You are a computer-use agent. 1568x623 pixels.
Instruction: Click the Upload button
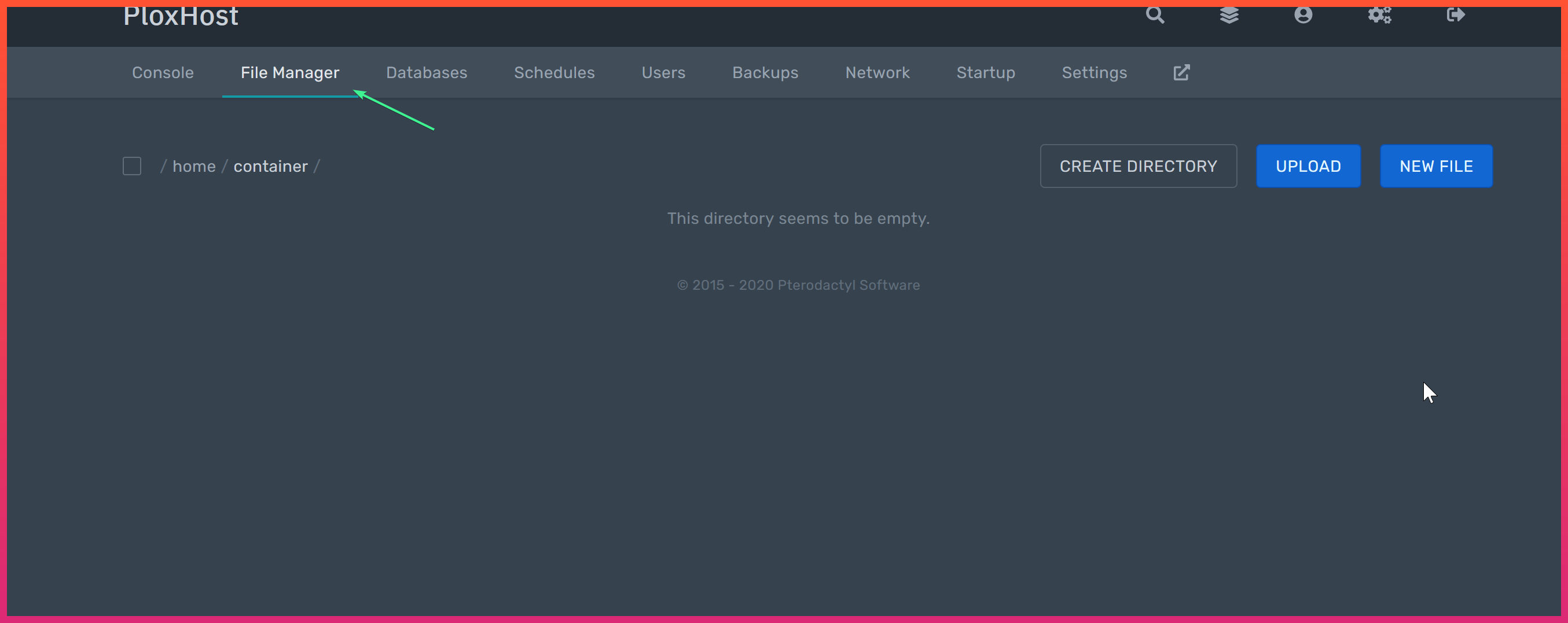coord(1308,166)
